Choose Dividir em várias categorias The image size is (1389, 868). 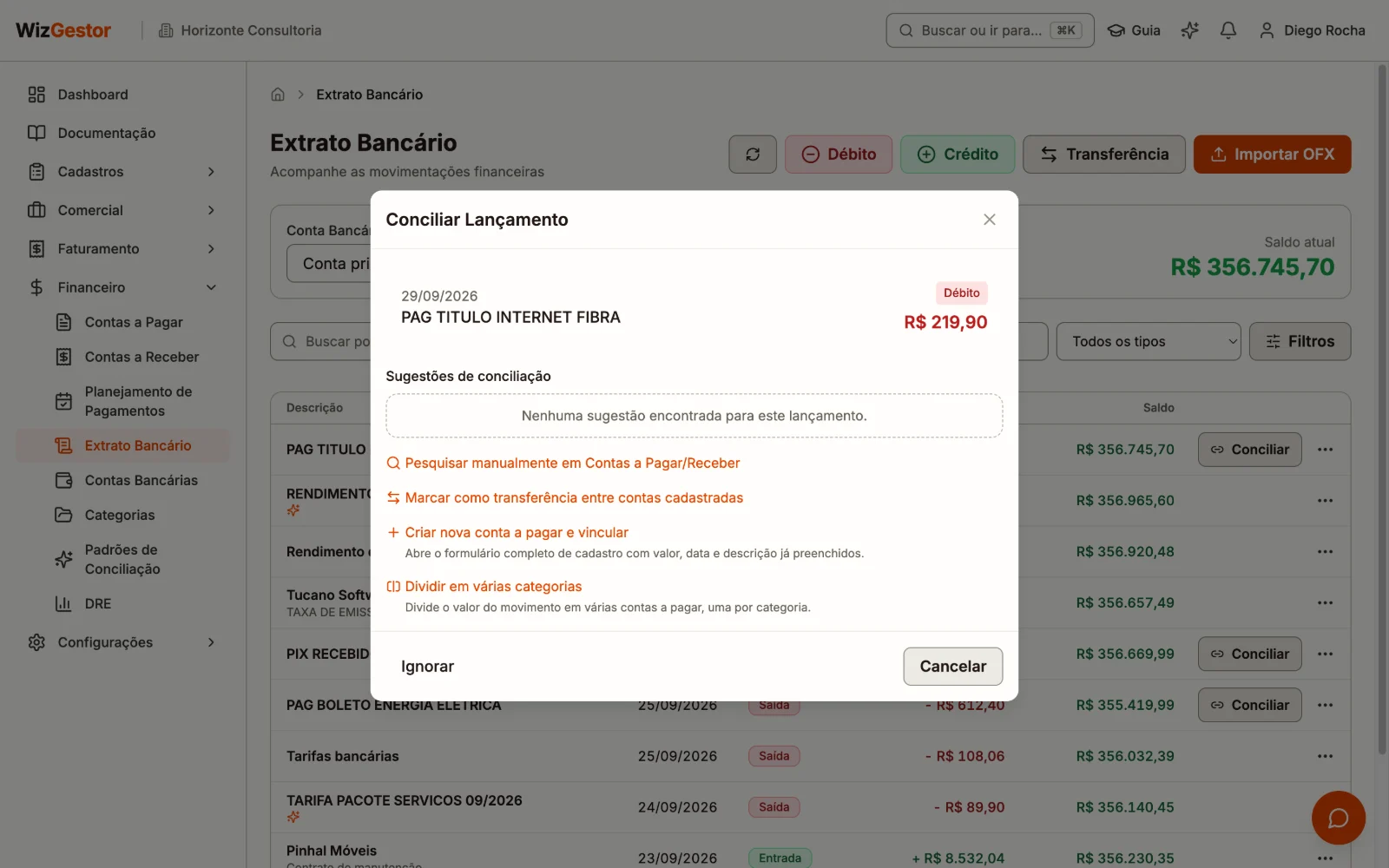pos(484,587)
